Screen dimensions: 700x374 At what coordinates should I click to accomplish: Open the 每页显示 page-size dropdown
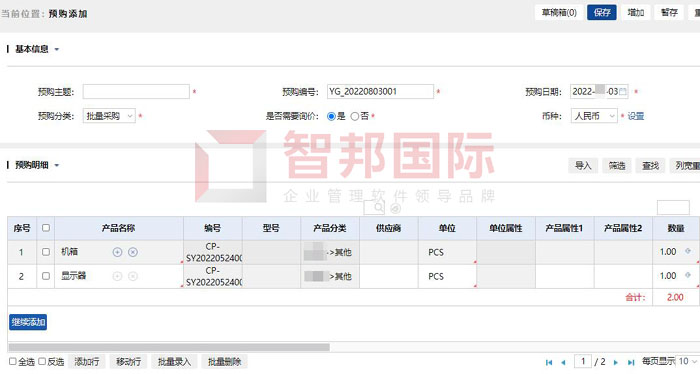(x=688, y=361)
